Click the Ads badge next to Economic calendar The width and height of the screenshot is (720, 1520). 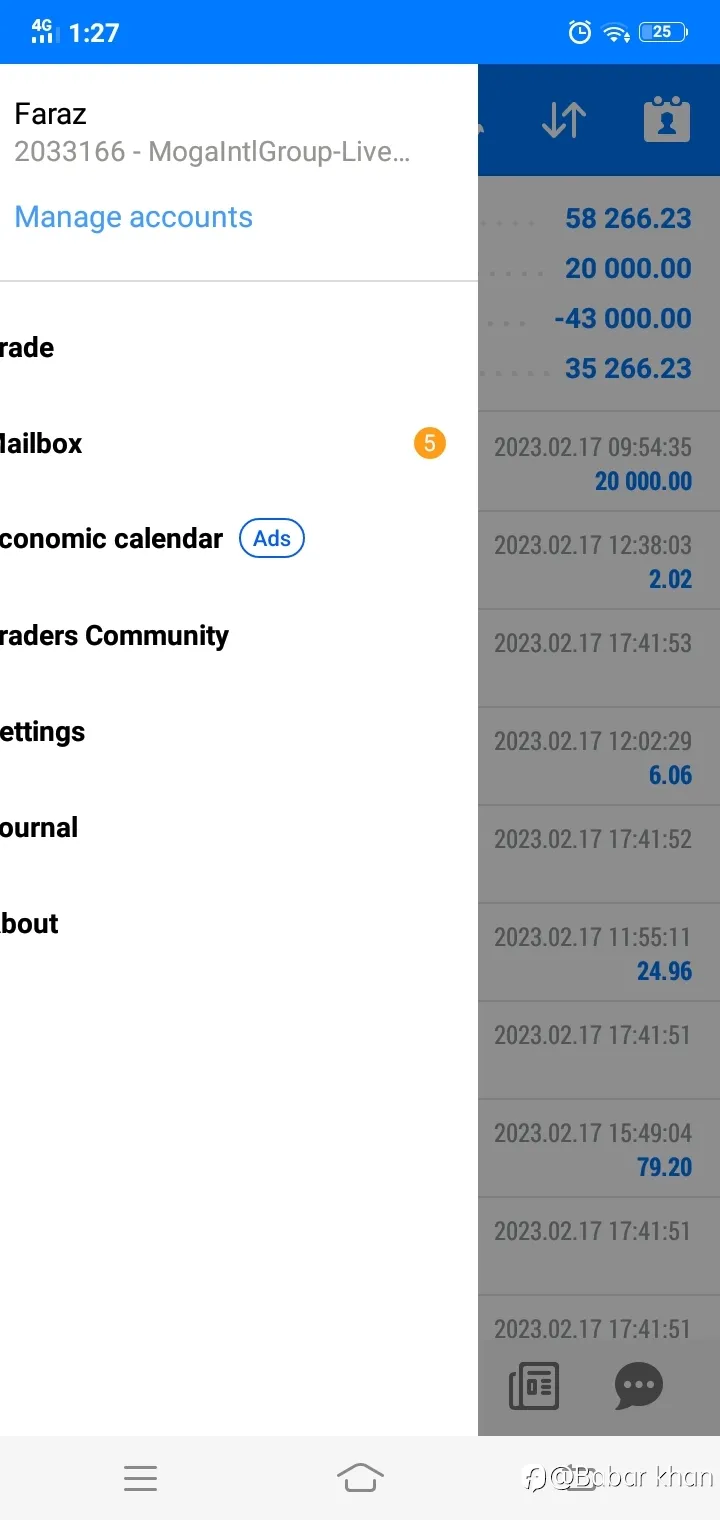(272, 538)
